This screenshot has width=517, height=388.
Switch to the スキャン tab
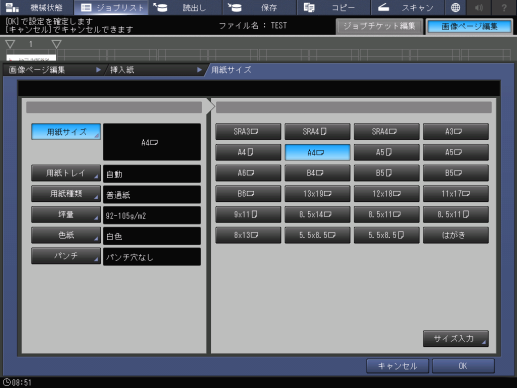tap(408, 7)
